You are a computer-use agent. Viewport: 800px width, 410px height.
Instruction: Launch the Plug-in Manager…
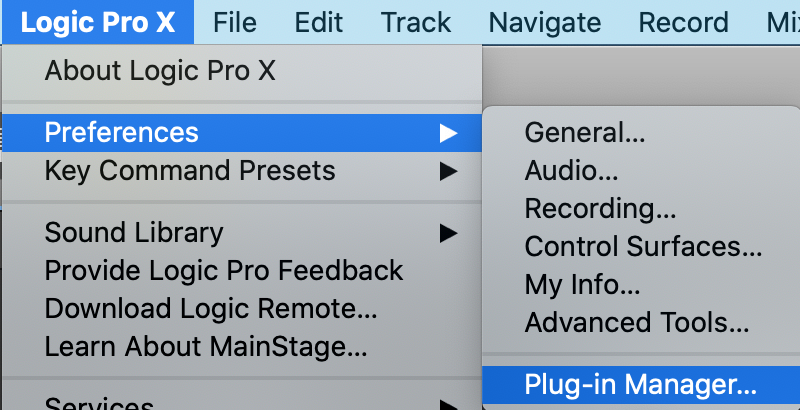point(641,384)
